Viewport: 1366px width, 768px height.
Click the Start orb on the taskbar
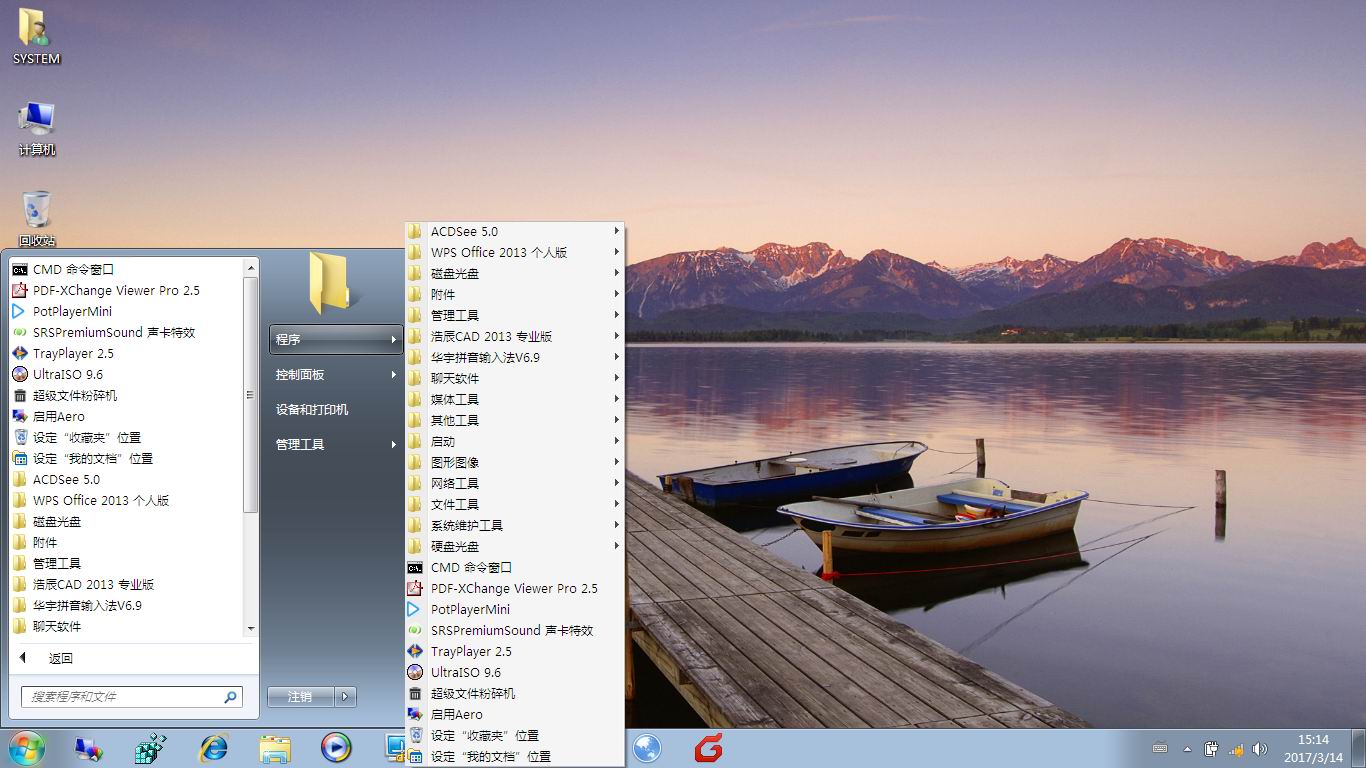pos(27,747)
